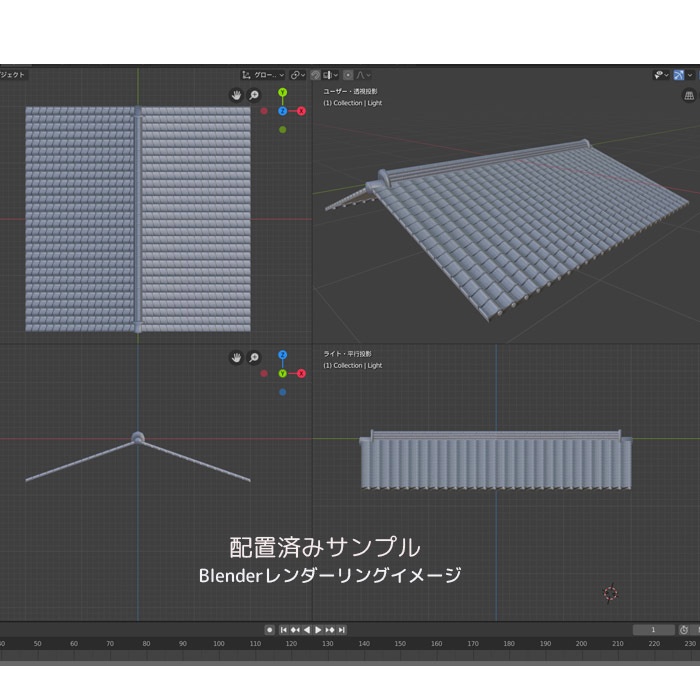
Task: Play the animation forward
Action: pyautogui.click(x=318, y=630)
